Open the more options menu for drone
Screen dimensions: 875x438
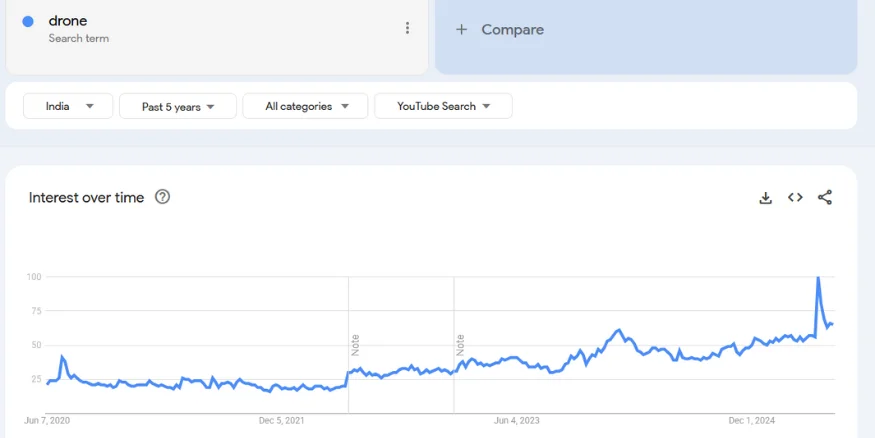coord(407,28)
